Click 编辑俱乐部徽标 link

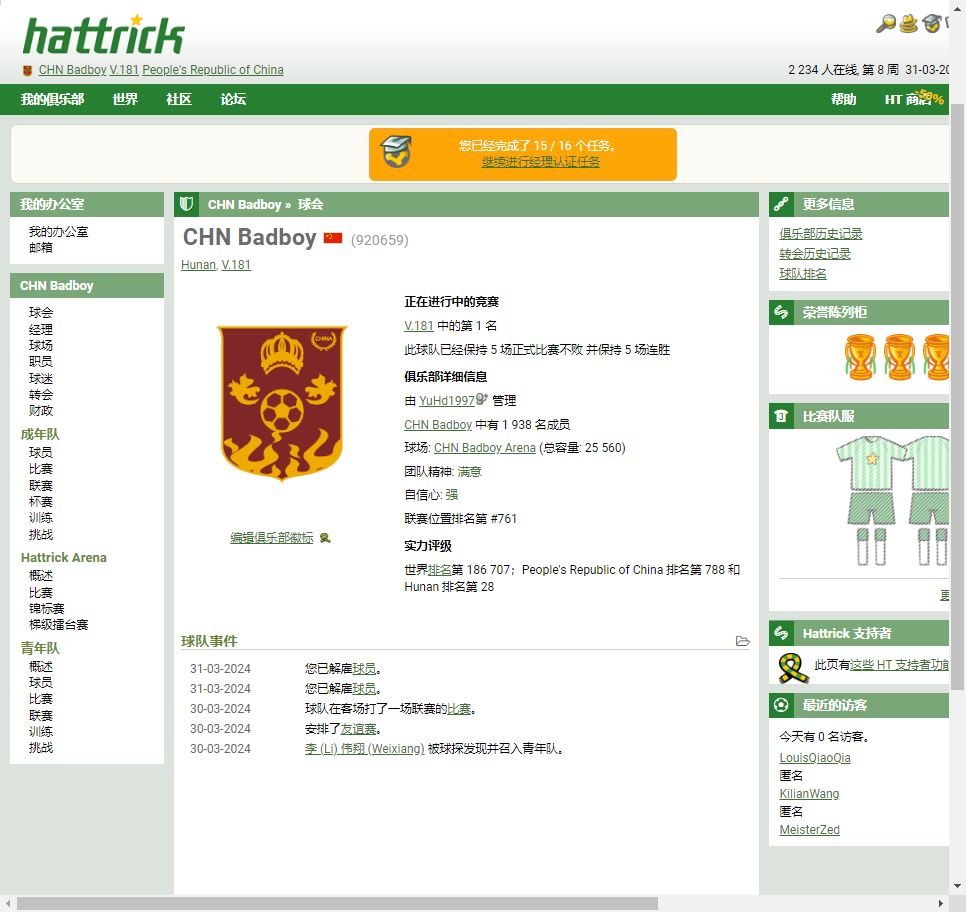[272, 538]
